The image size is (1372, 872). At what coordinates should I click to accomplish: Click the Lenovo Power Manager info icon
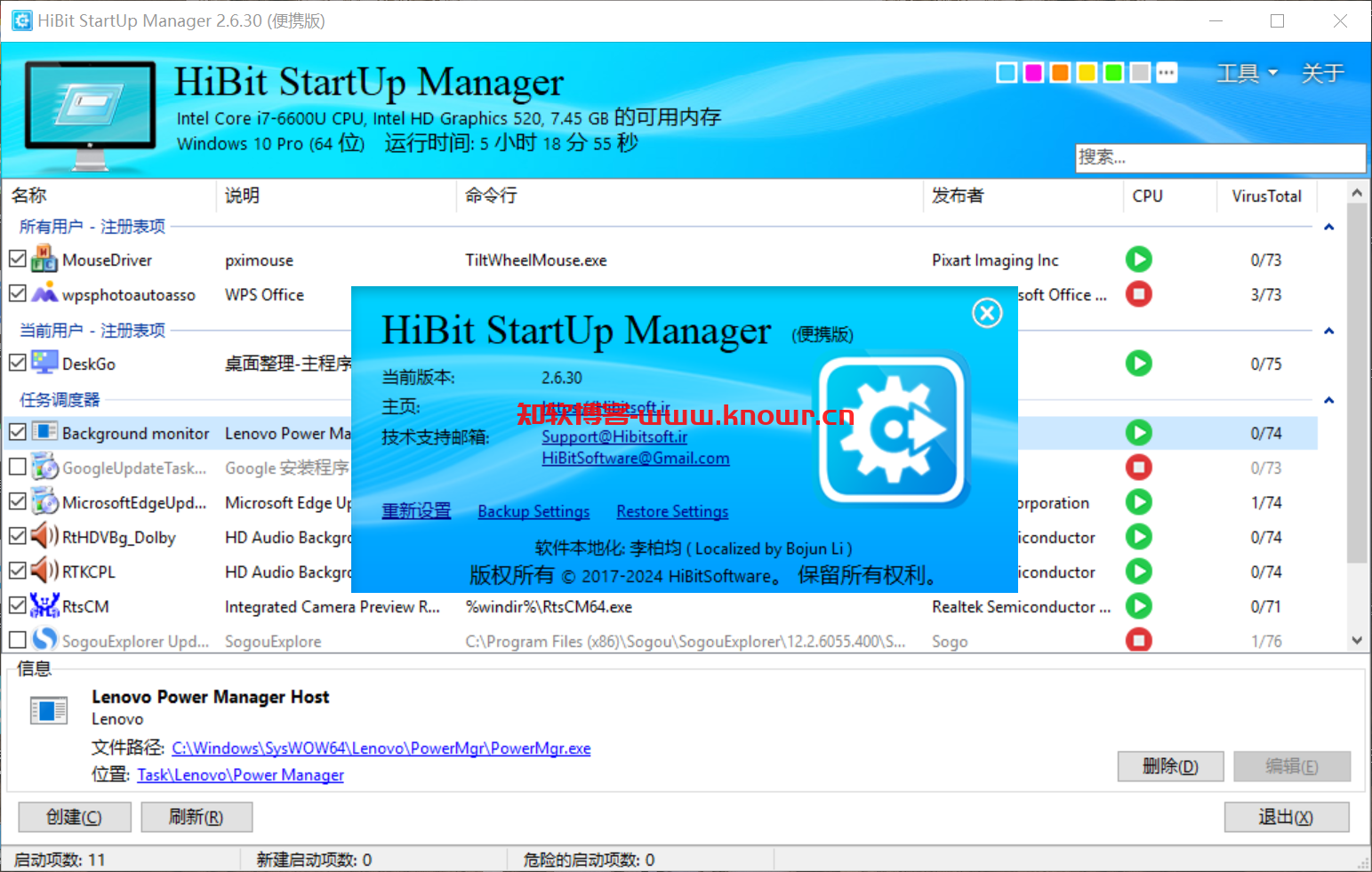pos(49,710)
